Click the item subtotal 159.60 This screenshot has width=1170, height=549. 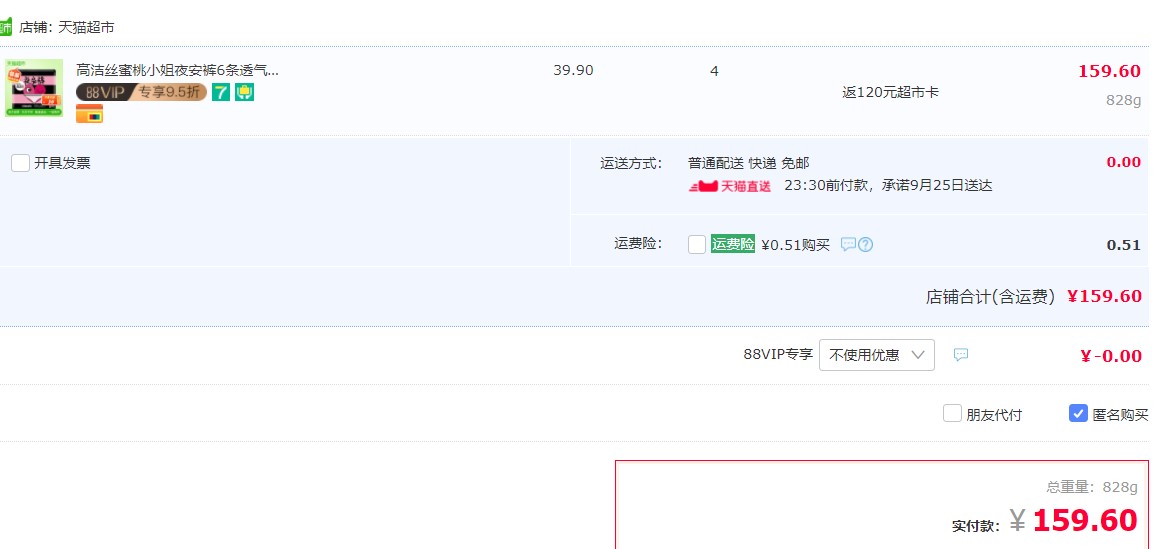pyautogui.click(x=1109, y=71)
